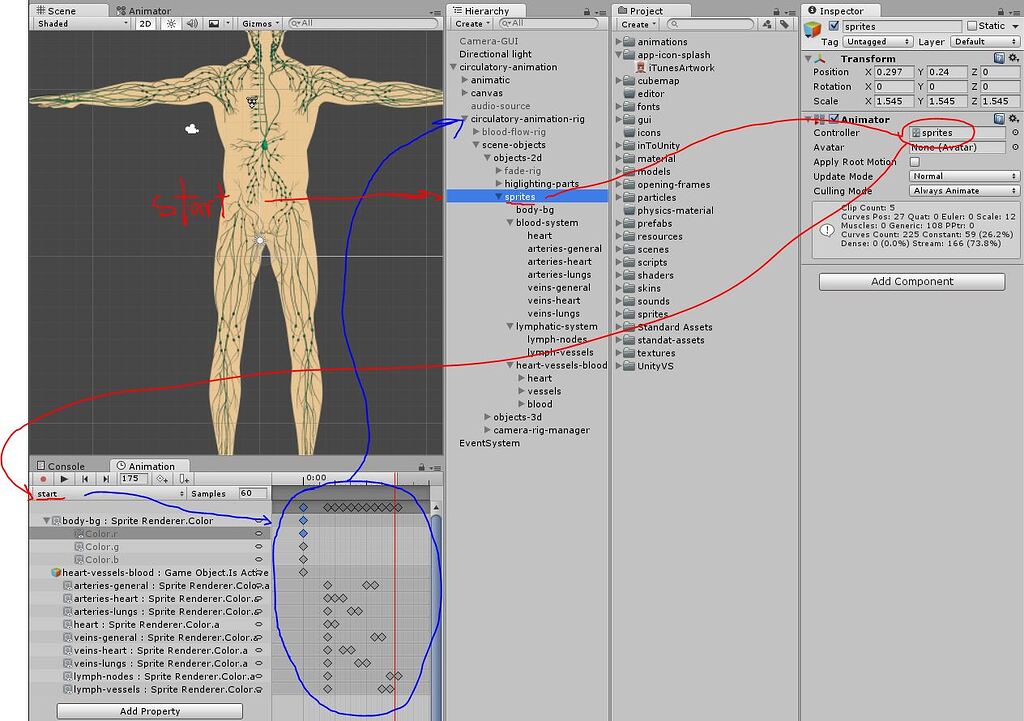
Task: Mute scene audio with the speaker icon
Action: 191,24
